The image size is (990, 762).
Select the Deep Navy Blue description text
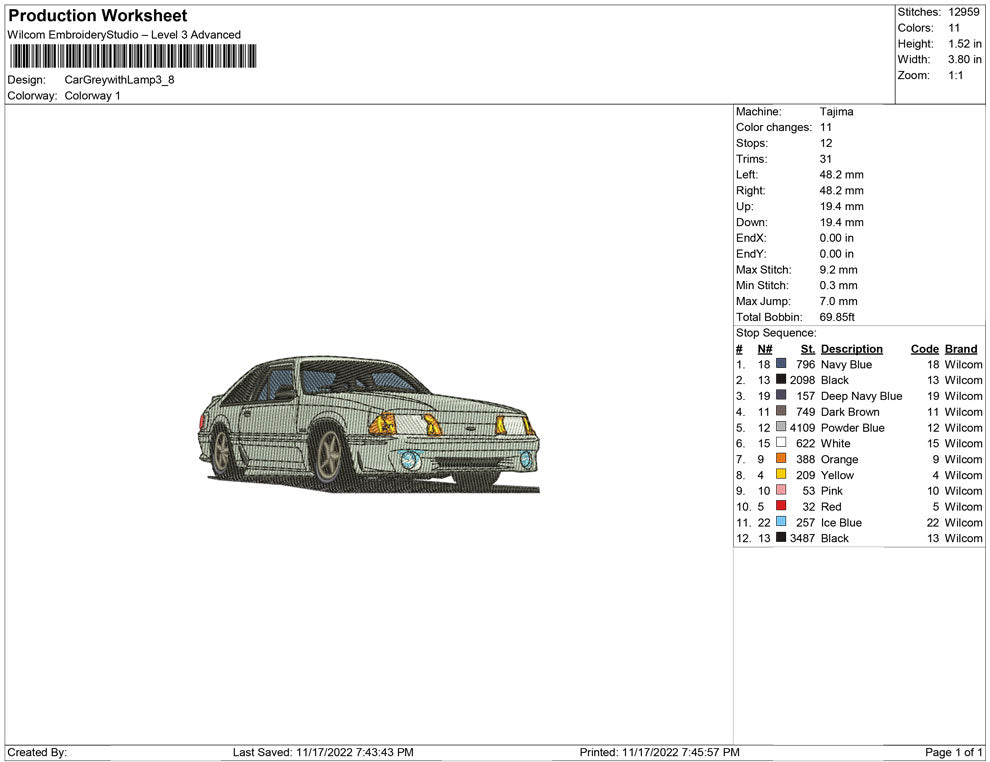point(861,396)
